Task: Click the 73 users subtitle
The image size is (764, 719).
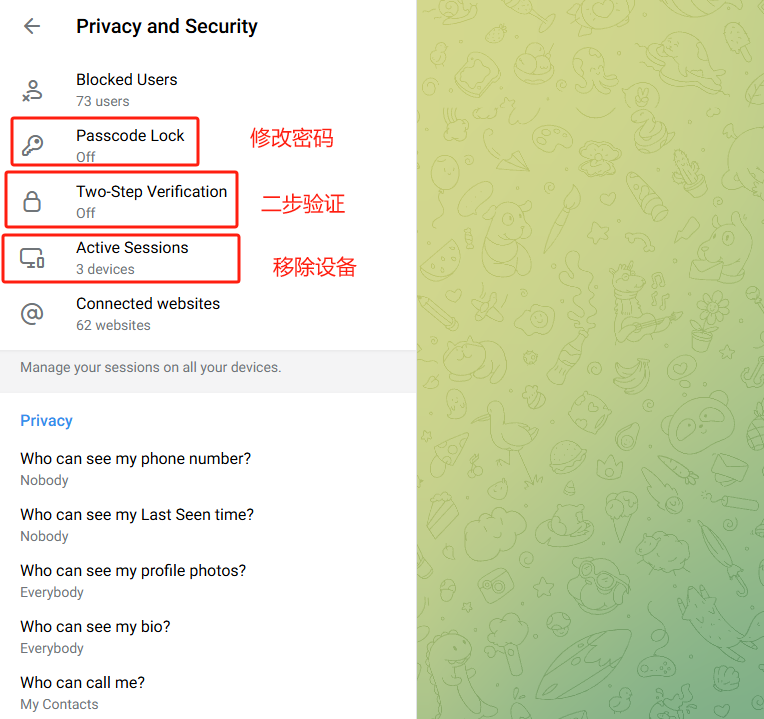Action: [x=102, y=101]
